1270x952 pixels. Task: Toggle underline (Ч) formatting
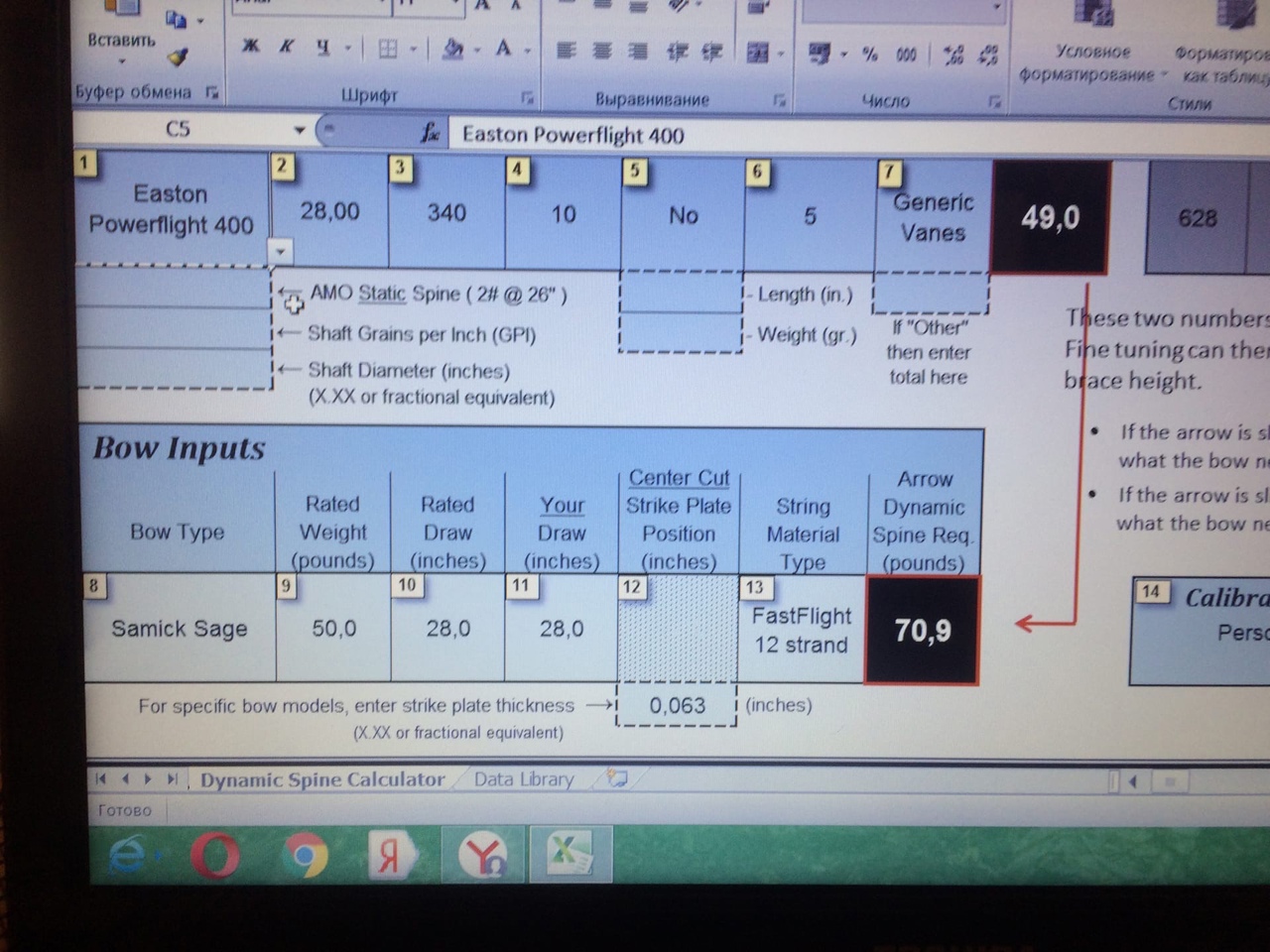tap(322, 47)
